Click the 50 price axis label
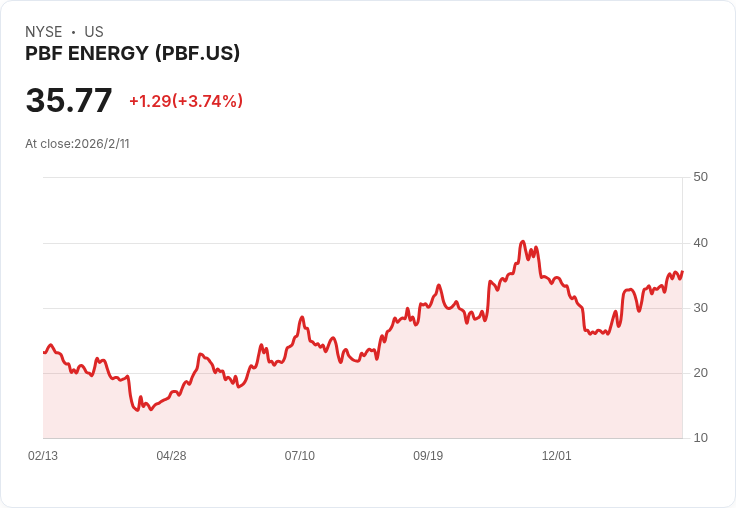 [700, 177]
